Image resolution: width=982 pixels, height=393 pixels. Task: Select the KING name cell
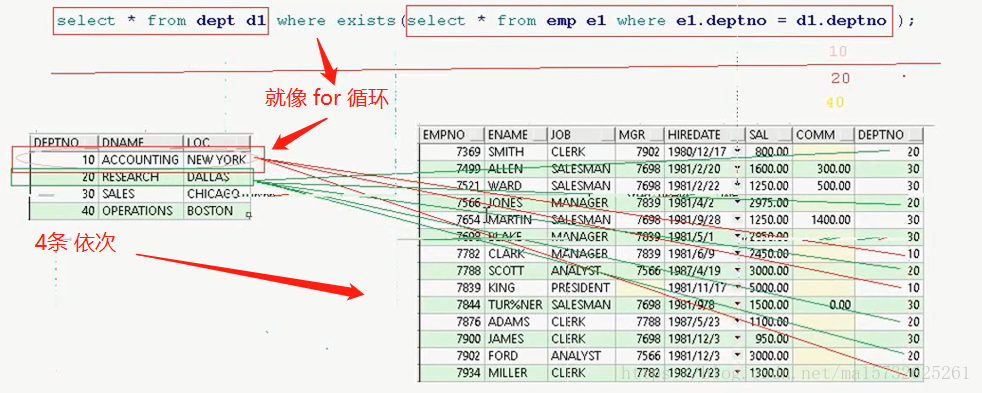point(516,288)
